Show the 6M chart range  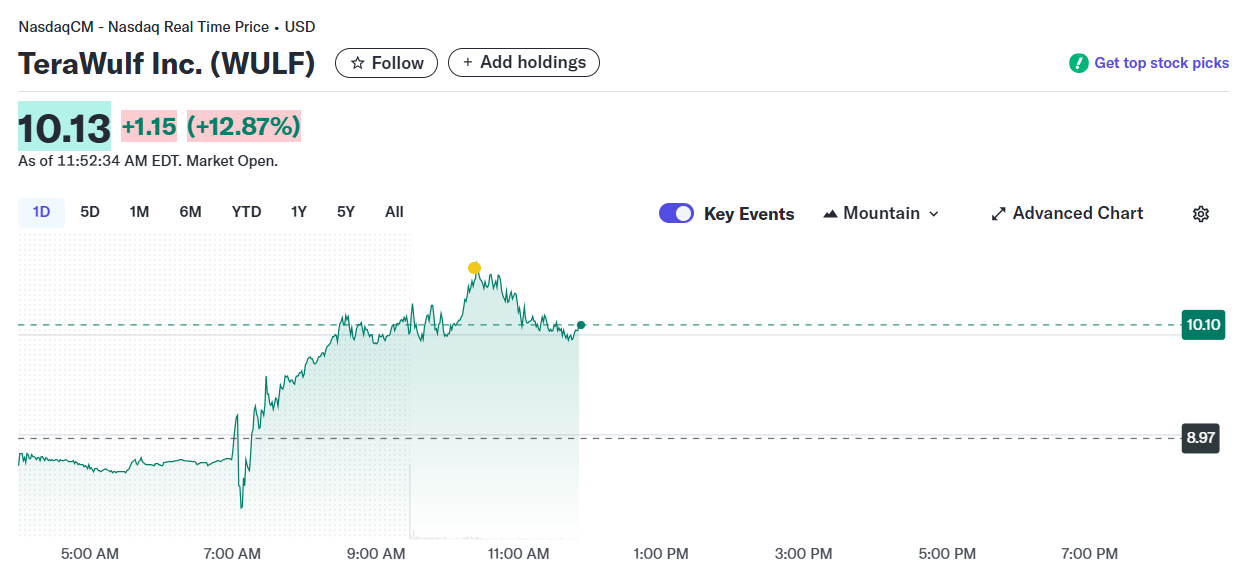click(190, 212)
